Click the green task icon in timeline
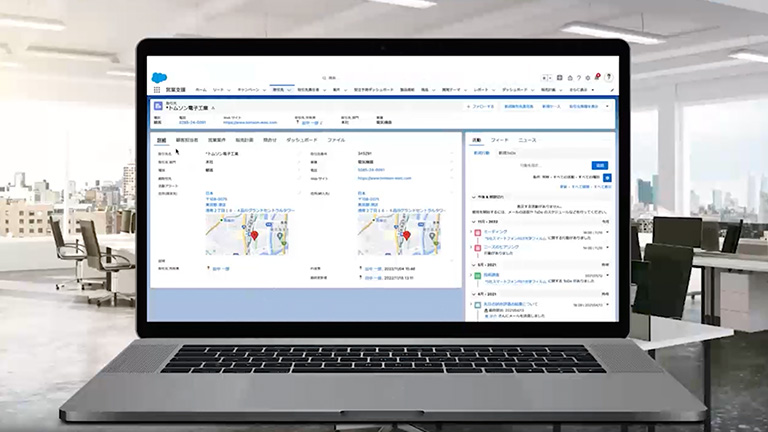This screenshot has height=432, width=768. [x=478, y=274]
